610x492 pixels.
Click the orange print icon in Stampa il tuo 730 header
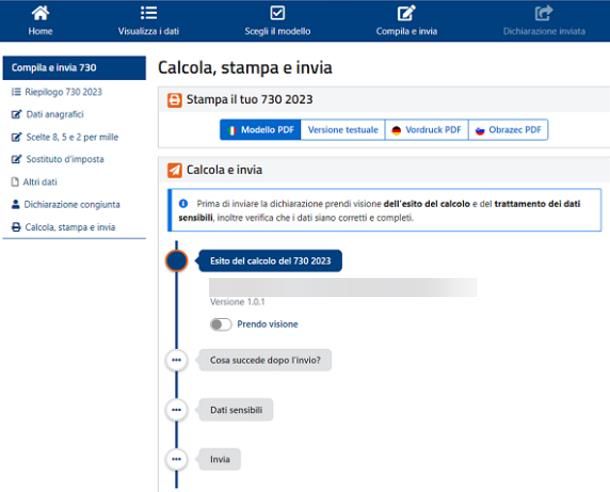tap(174, 100)
